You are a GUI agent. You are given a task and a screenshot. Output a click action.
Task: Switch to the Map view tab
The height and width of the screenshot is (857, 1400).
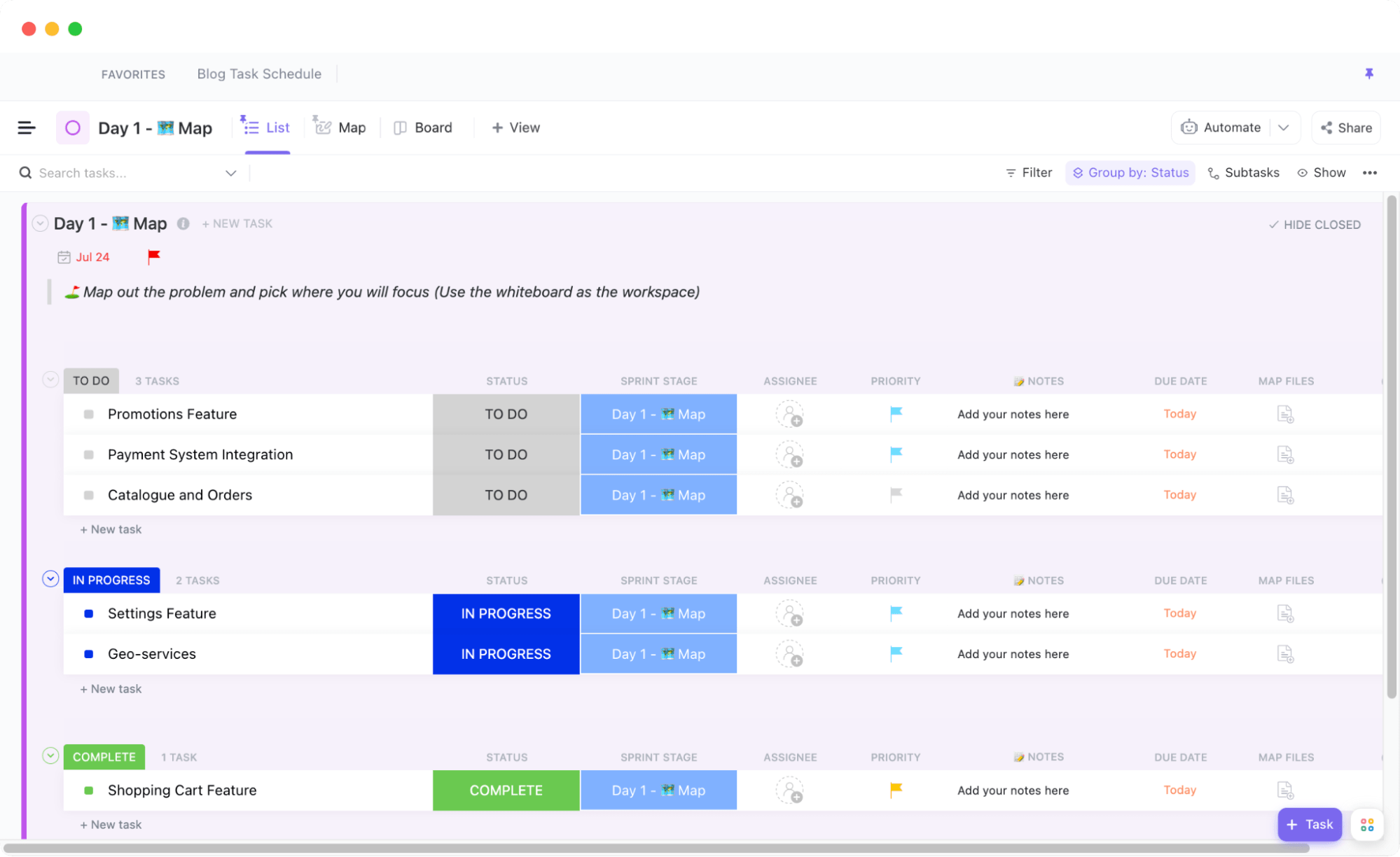(x=340, y=127)
